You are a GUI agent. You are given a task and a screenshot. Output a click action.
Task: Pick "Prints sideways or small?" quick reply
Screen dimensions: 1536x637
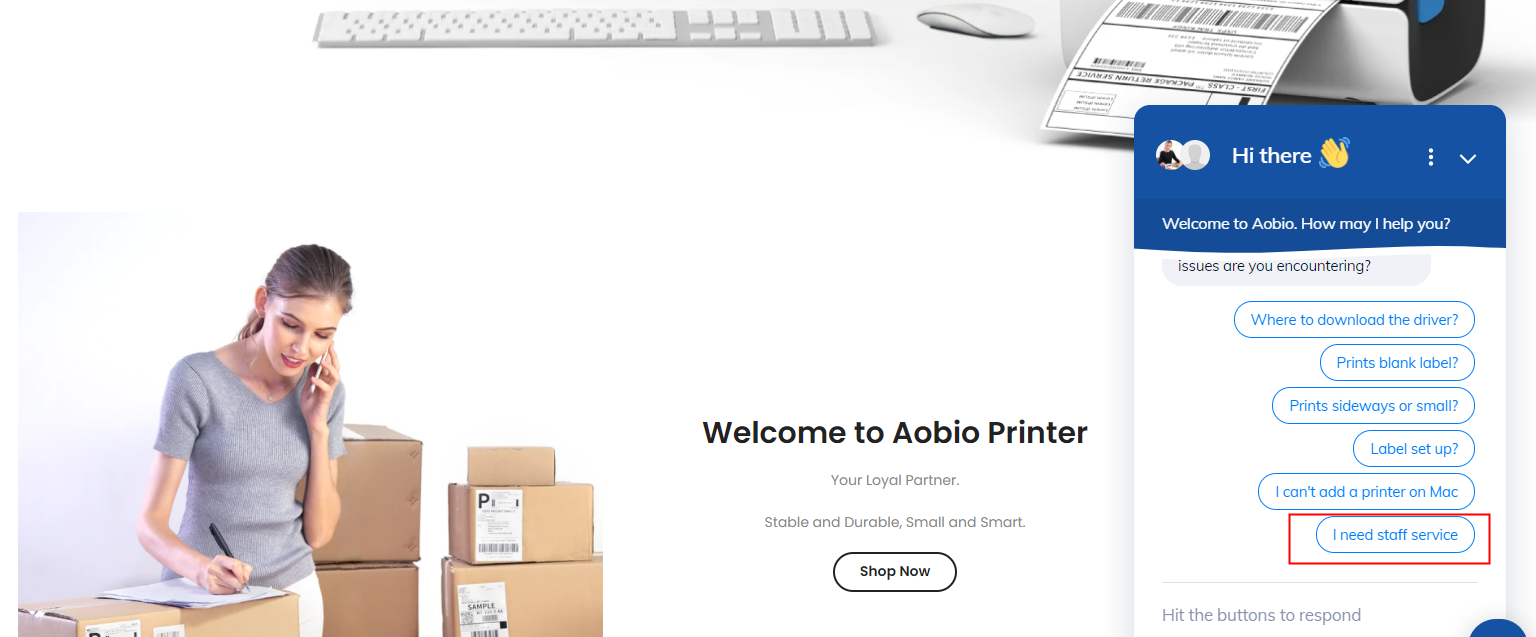(1373, 406)
